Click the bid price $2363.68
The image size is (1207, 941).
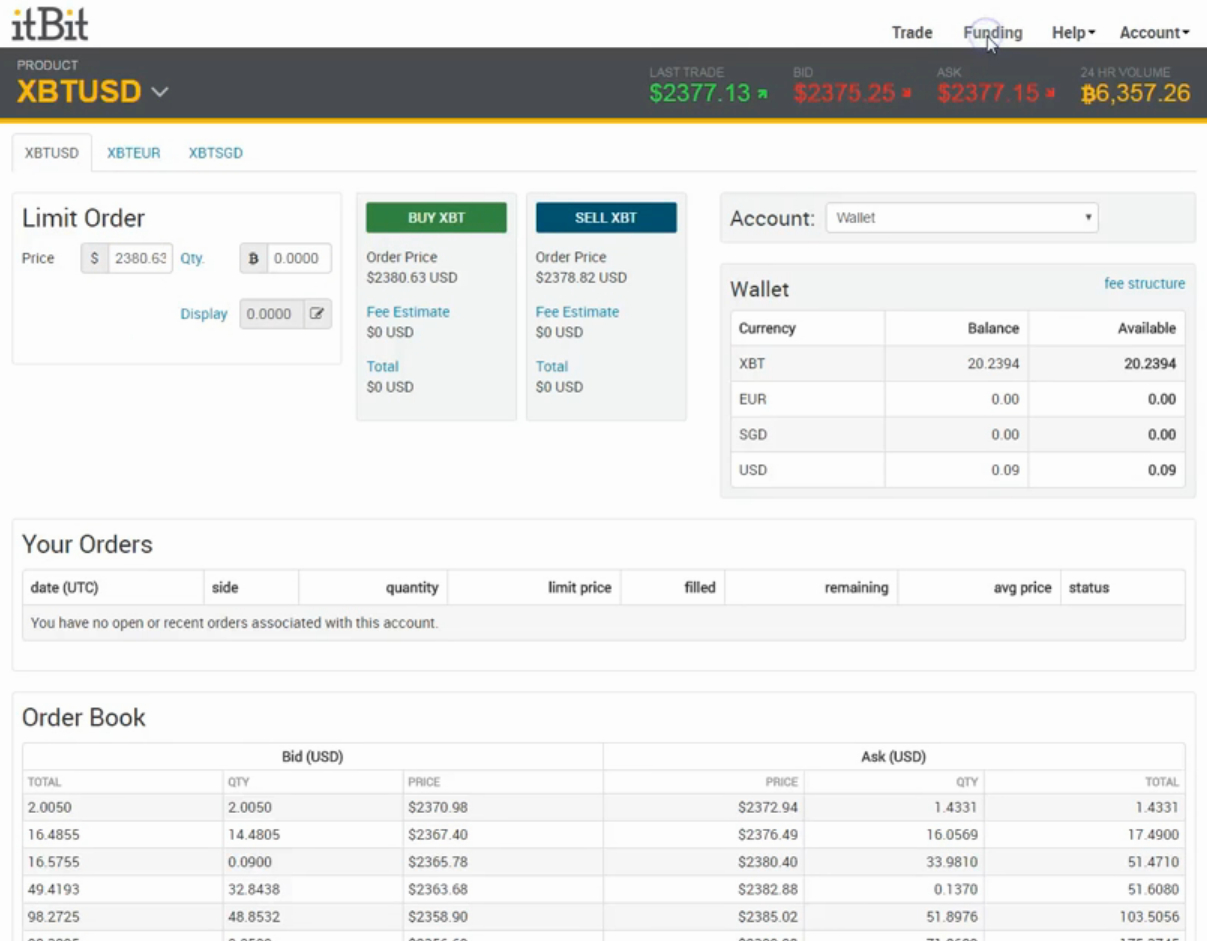(438, 889)
